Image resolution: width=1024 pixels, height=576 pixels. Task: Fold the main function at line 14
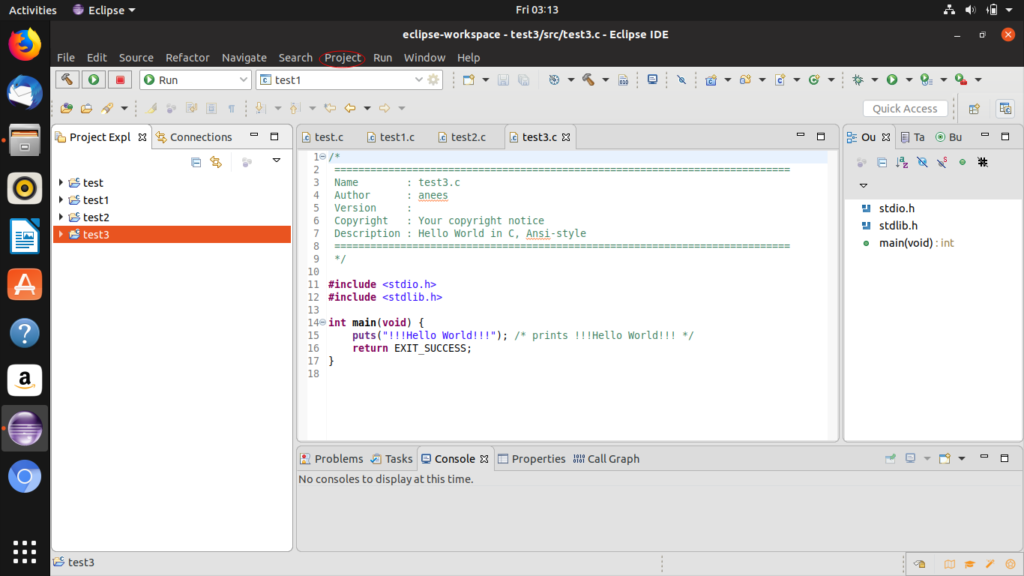point(323,323)
